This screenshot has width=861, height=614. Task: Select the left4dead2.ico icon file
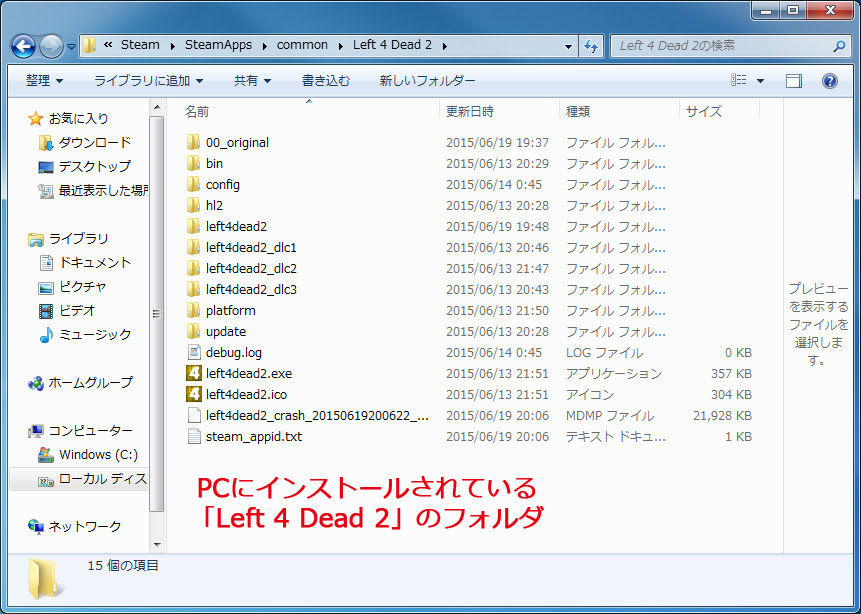194,394
